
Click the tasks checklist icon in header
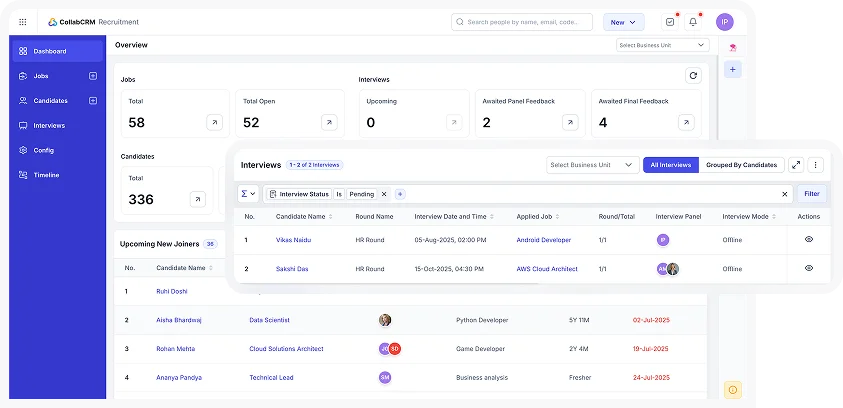pyautogui.click(x=669, y=22)
